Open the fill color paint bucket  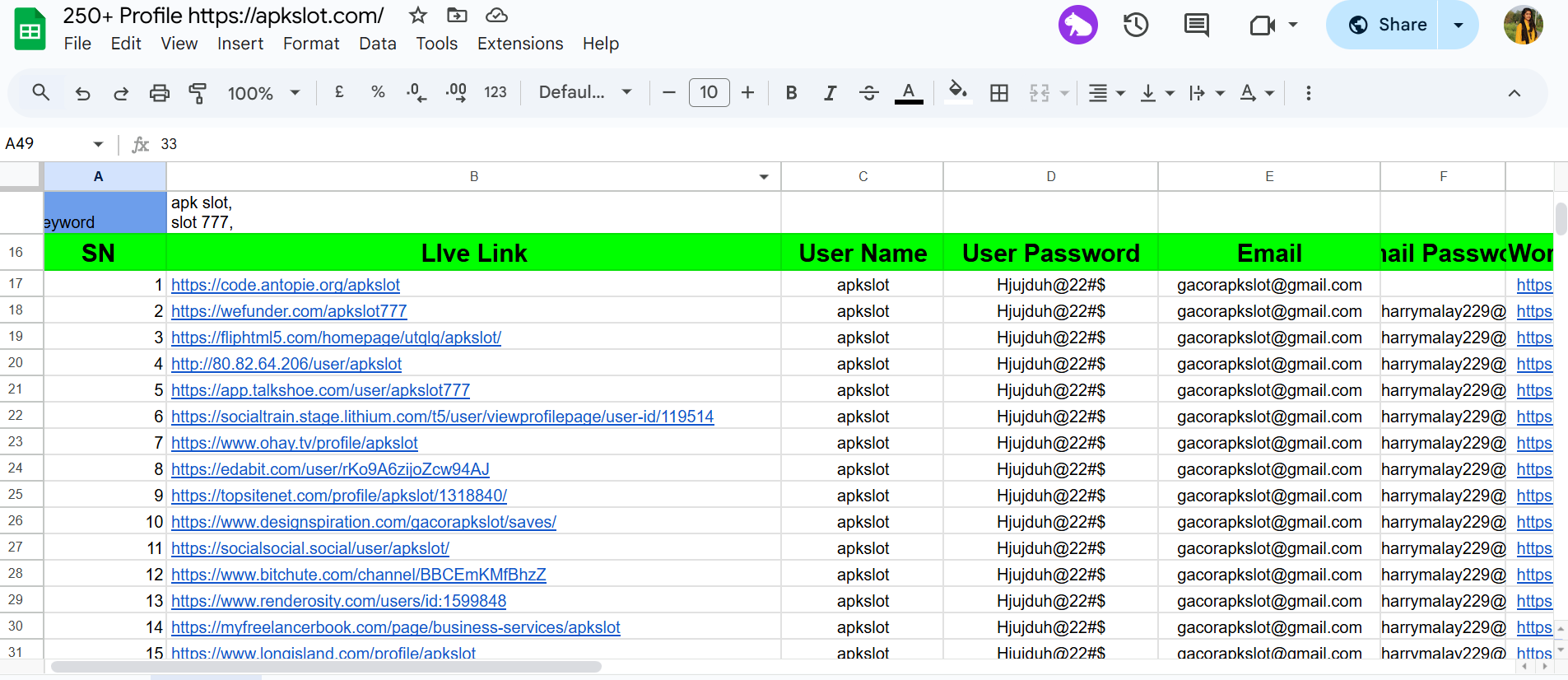[957, 92]
